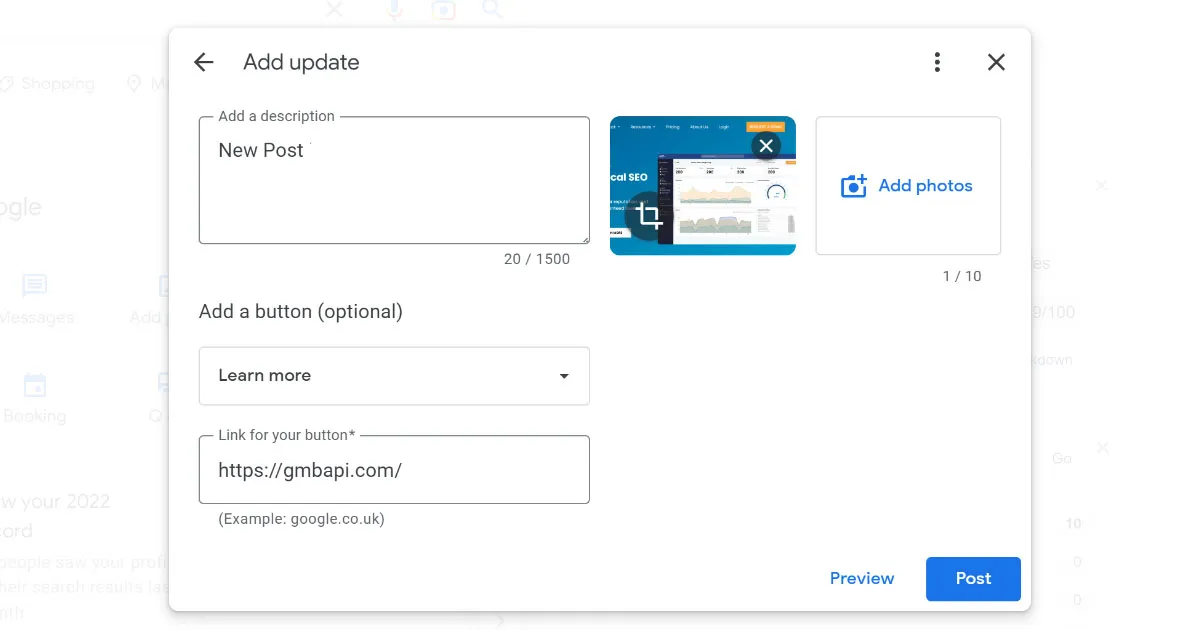1200x630 pixels.
Task: Click the dropdown arrow next to Learn more
Action: 564,376
